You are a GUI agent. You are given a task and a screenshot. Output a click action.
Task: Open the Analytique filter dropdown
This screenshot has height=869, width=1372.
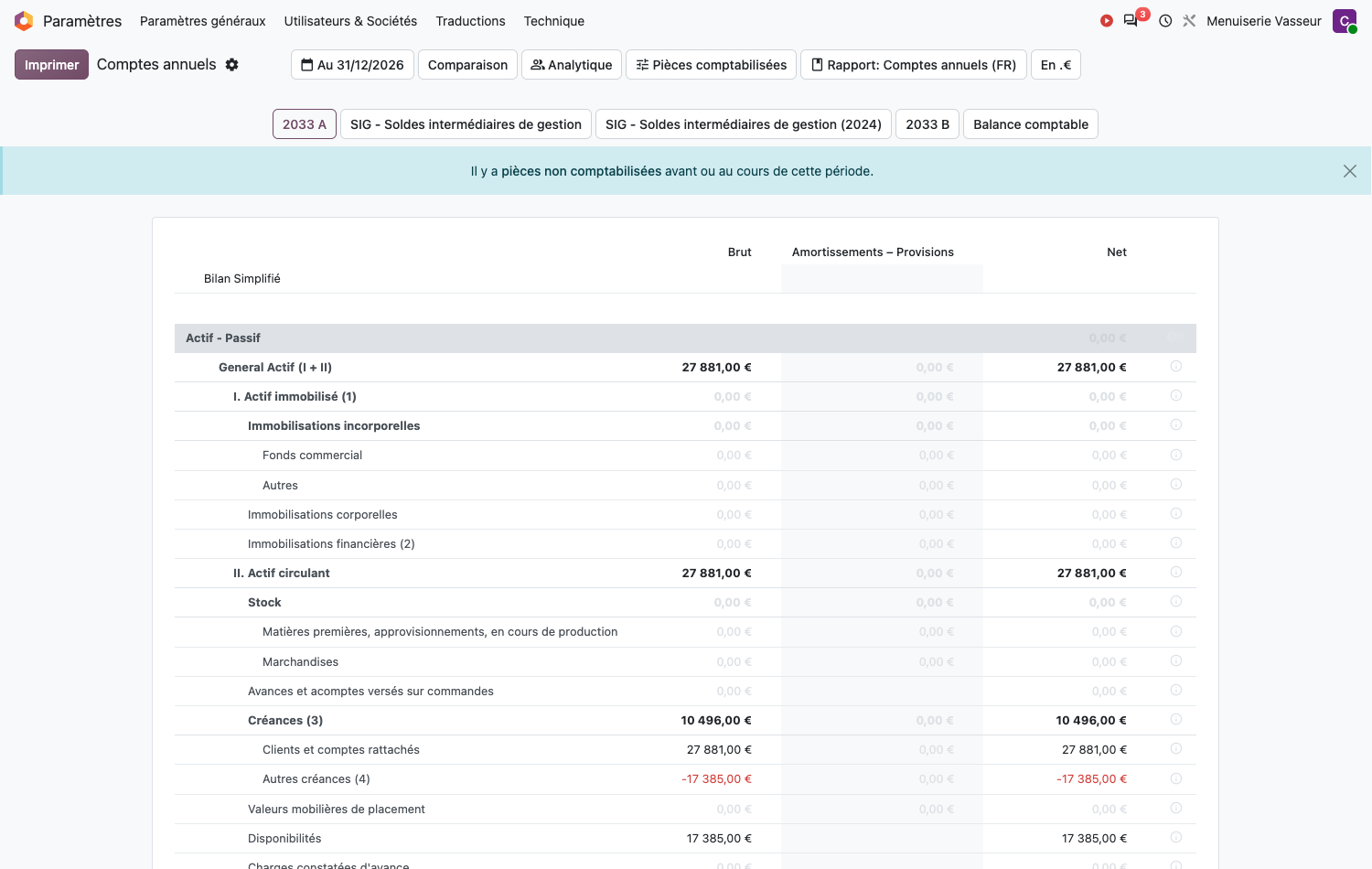click(572, 65)
